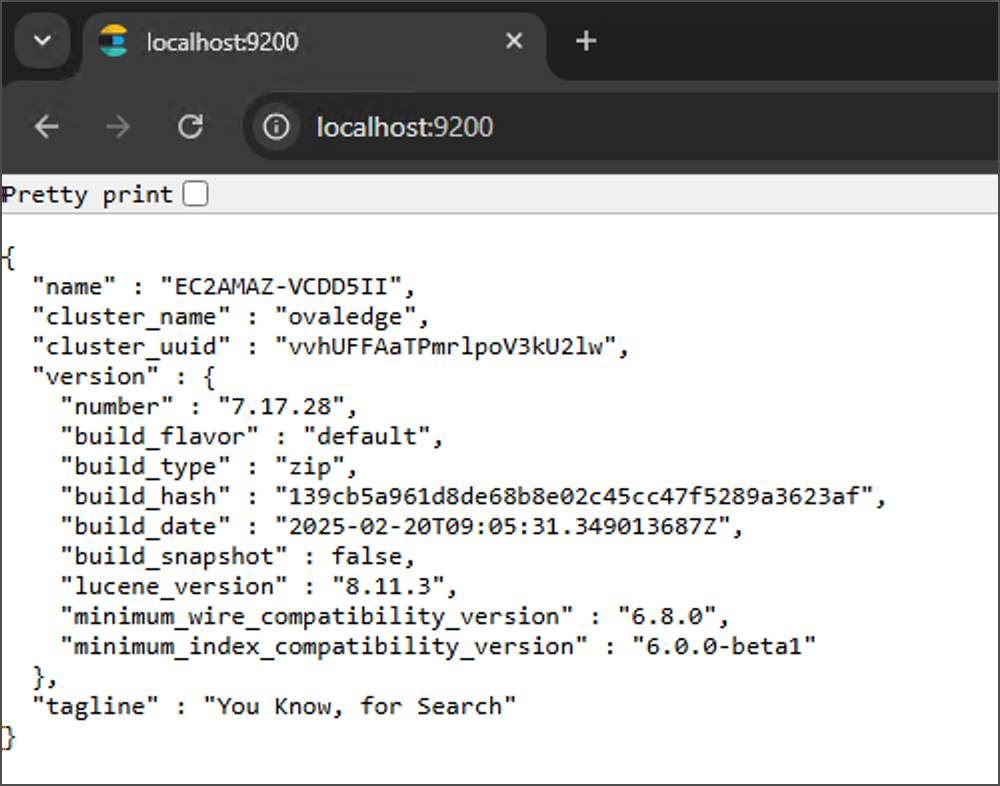Click the name value EC2AMAZ-VCDD5II
1000x786 pixels.
click(x=286, y=287)
